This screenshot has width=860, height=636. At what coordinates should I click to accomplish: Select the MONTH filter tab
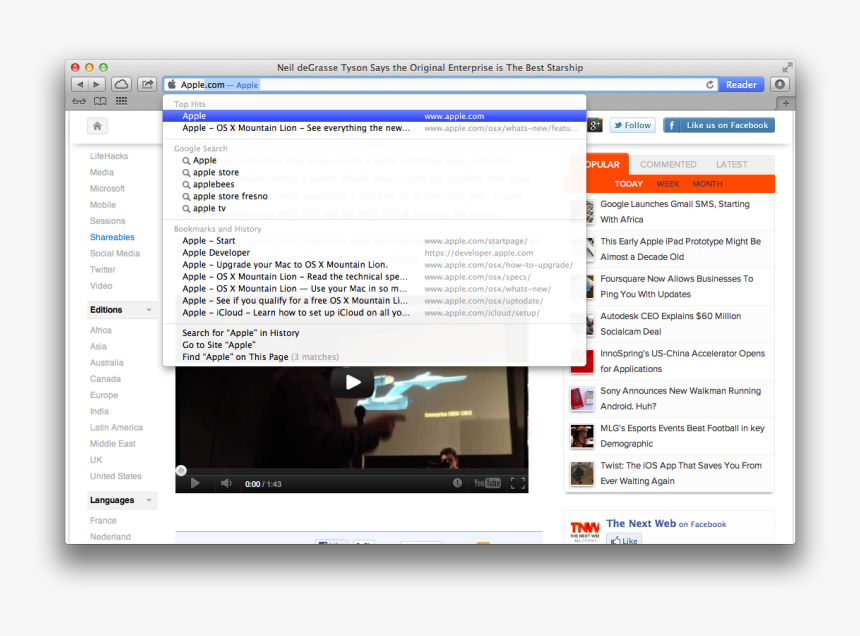707,184
